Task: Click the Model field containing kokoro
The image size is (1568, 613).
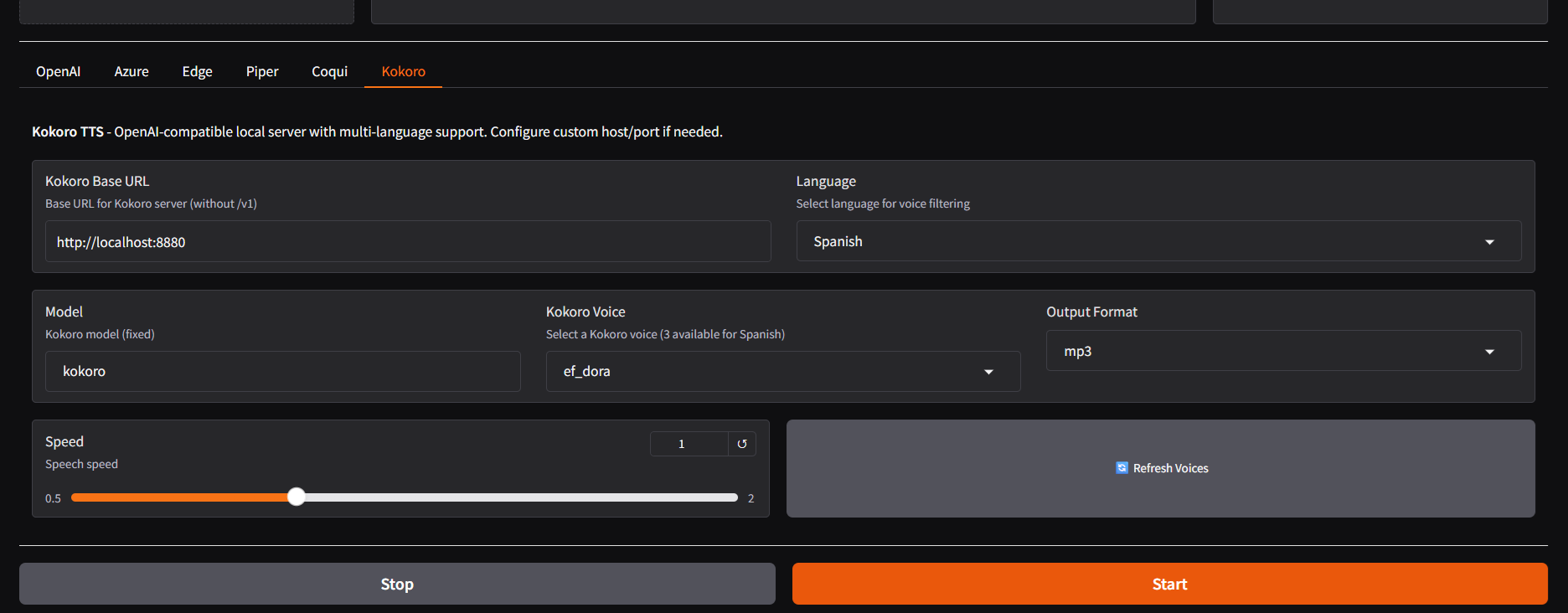Action: [x=283, y=372]
